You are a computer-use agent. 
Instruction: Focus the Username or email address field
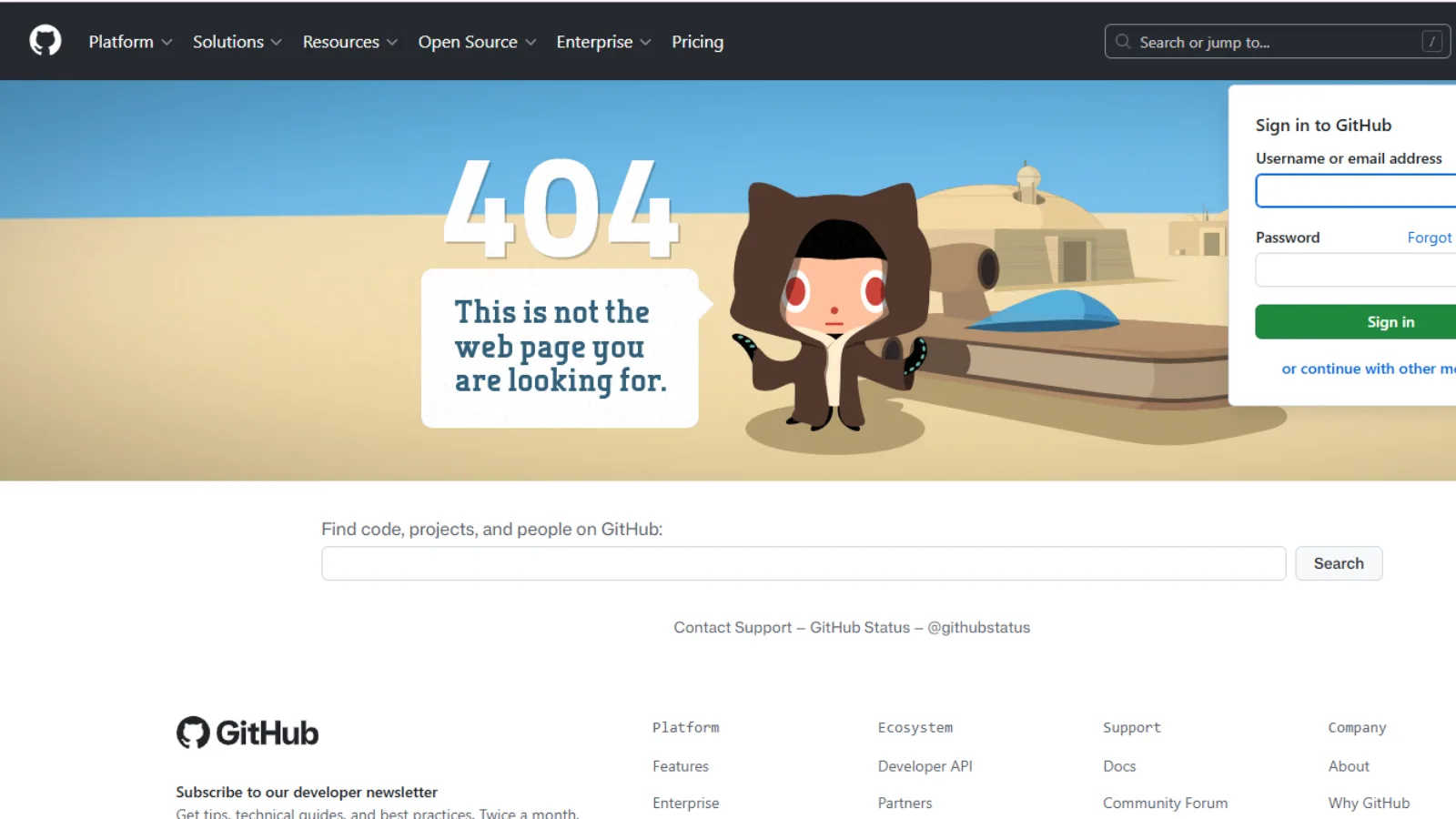click(x=1356, y=191)
